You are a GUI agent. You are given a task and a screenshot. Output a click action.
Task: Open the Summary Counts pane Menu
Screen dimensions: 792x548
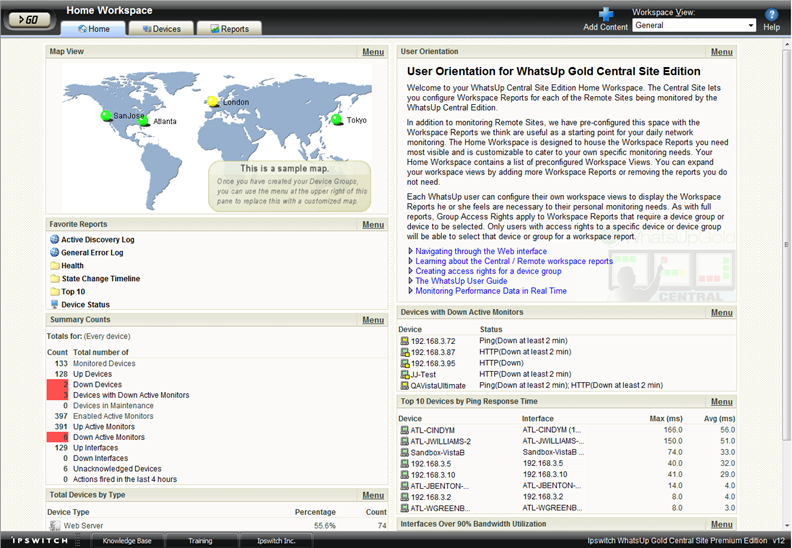coord(372,320)
